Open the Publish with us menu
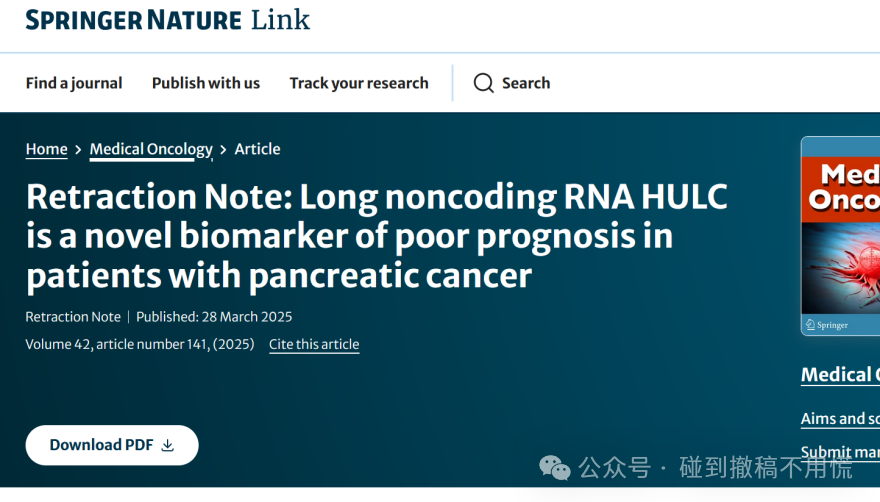Viewport: 880px width, 502px height. [x=206, y=83]
